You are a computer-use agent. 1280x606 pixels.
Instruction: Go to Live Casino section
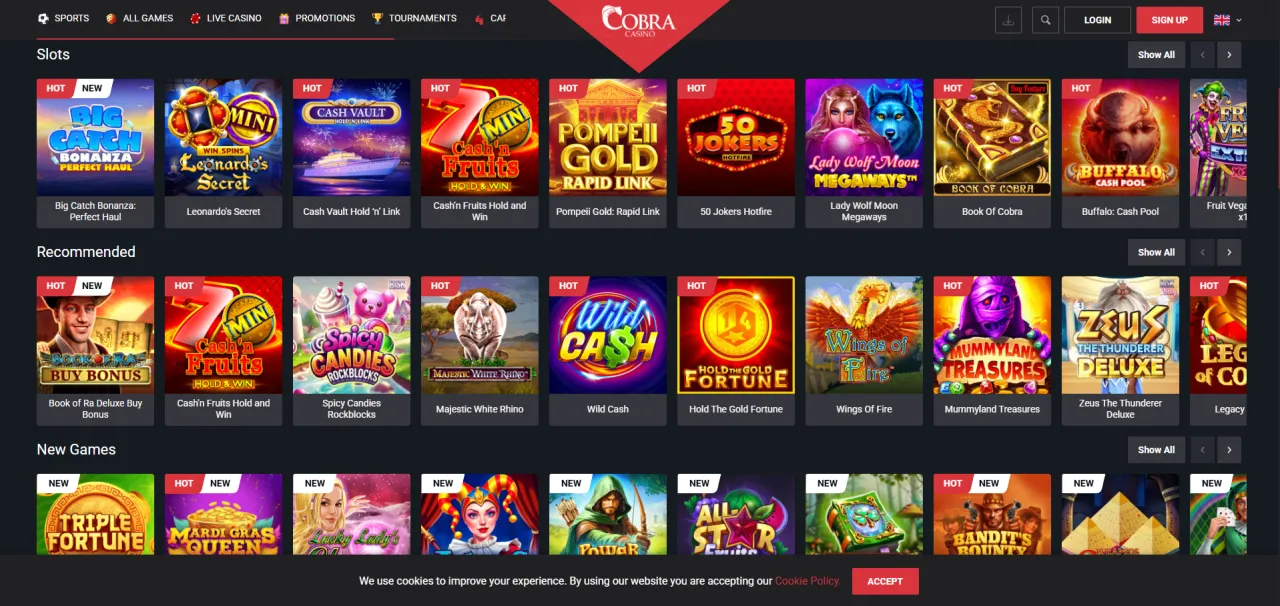(x=226, y=18)
